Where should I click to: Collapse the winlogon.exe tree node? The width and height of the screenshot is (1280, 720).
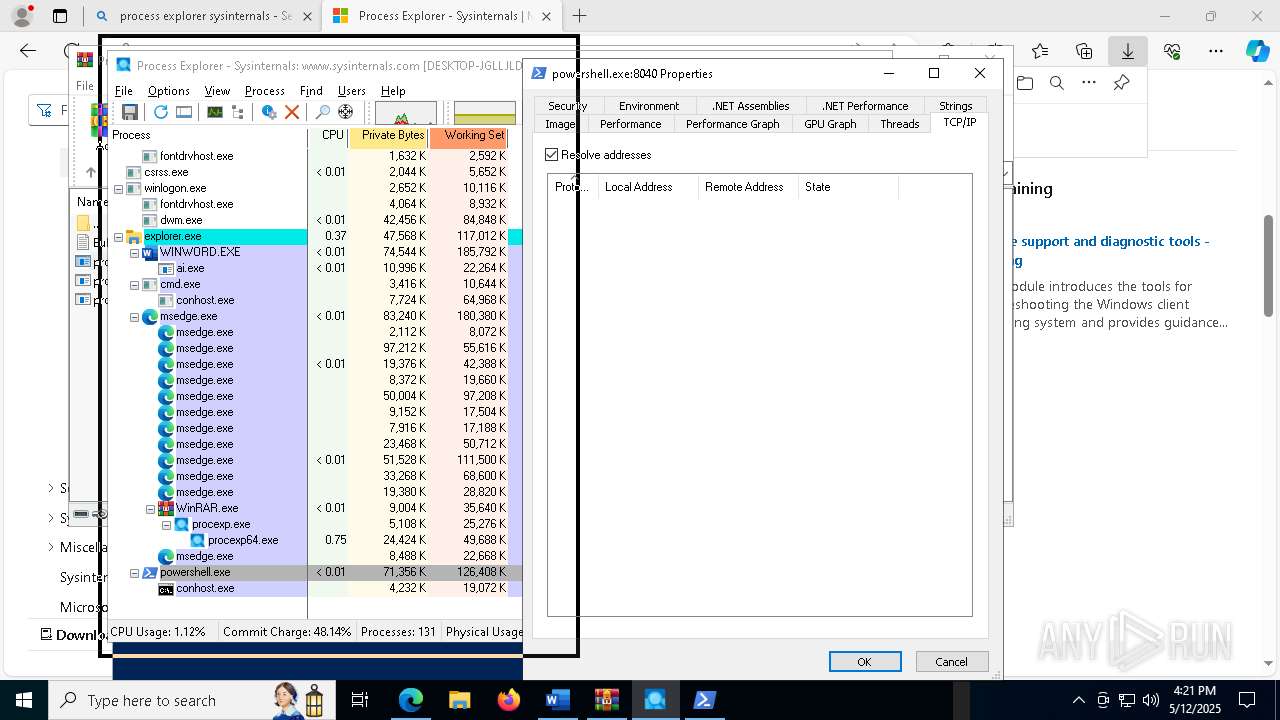tap(118, 188)
